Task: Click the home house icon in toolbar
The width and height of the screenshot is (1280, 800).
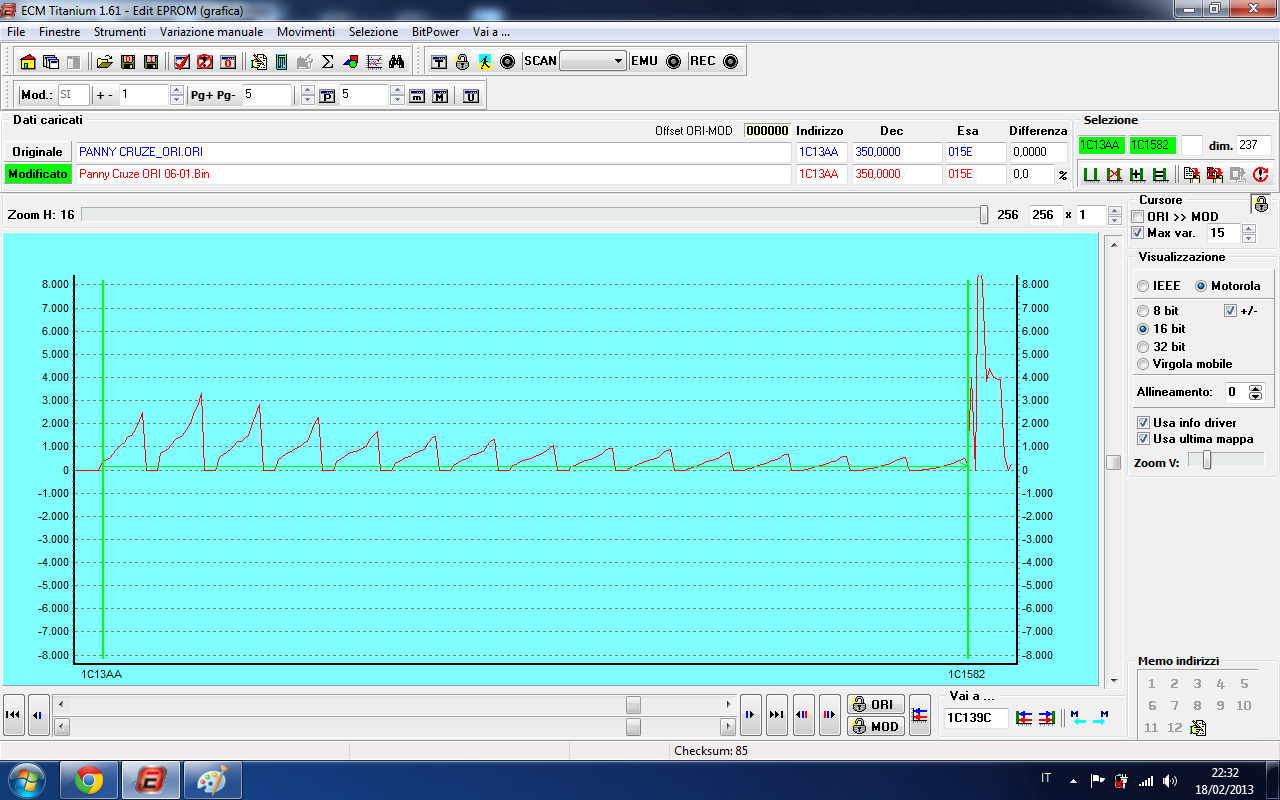Action: click(x=28, y=62)
